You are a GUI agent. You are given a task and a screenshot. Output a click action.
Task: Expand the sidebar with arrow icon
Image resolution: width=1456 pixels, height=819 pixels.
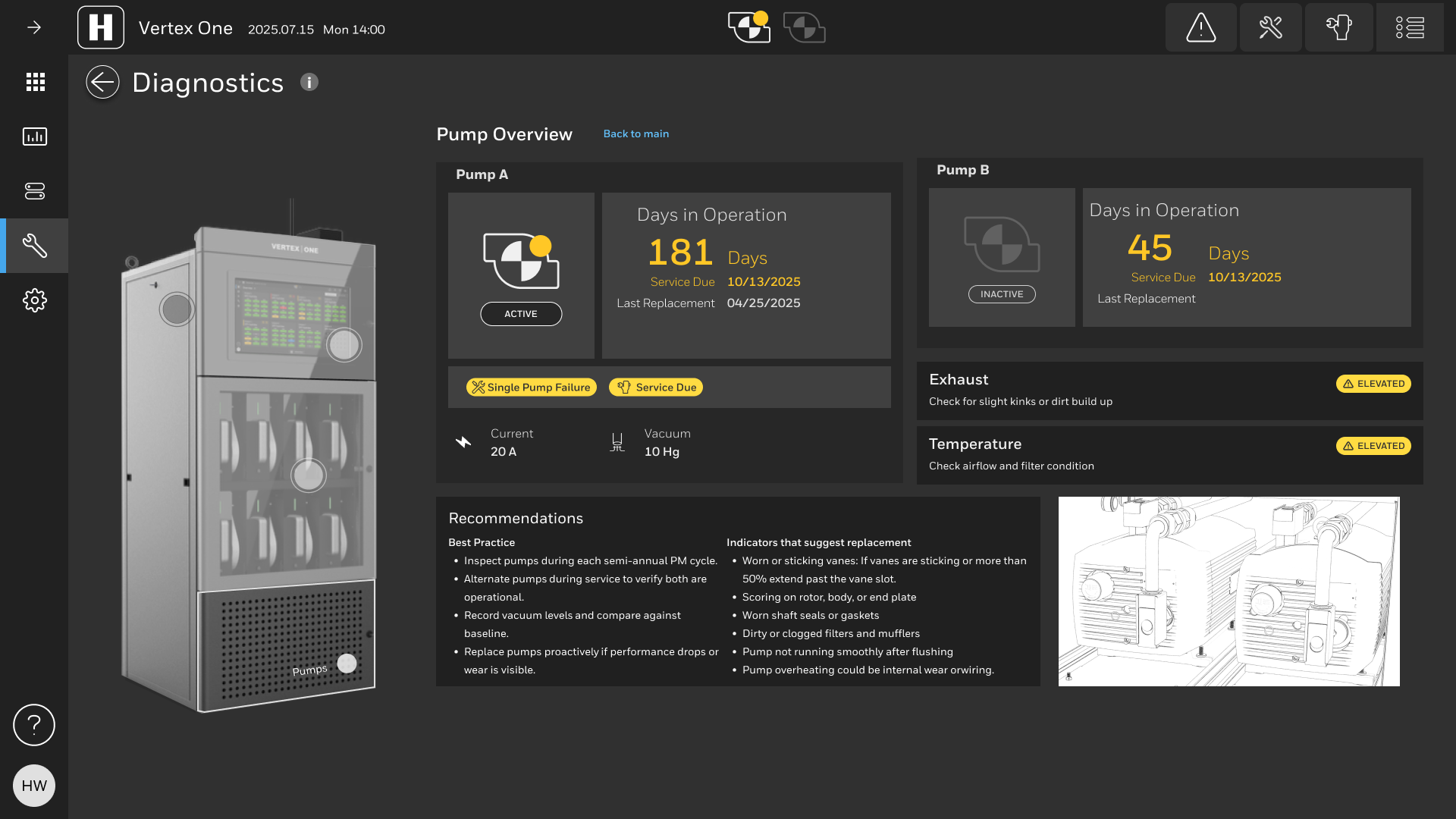click(x=34, y=28)
